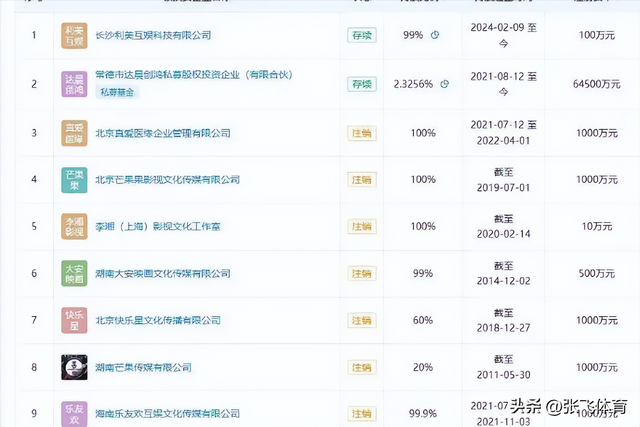Click the 20% shareholding value

click(x=423, y=367)
